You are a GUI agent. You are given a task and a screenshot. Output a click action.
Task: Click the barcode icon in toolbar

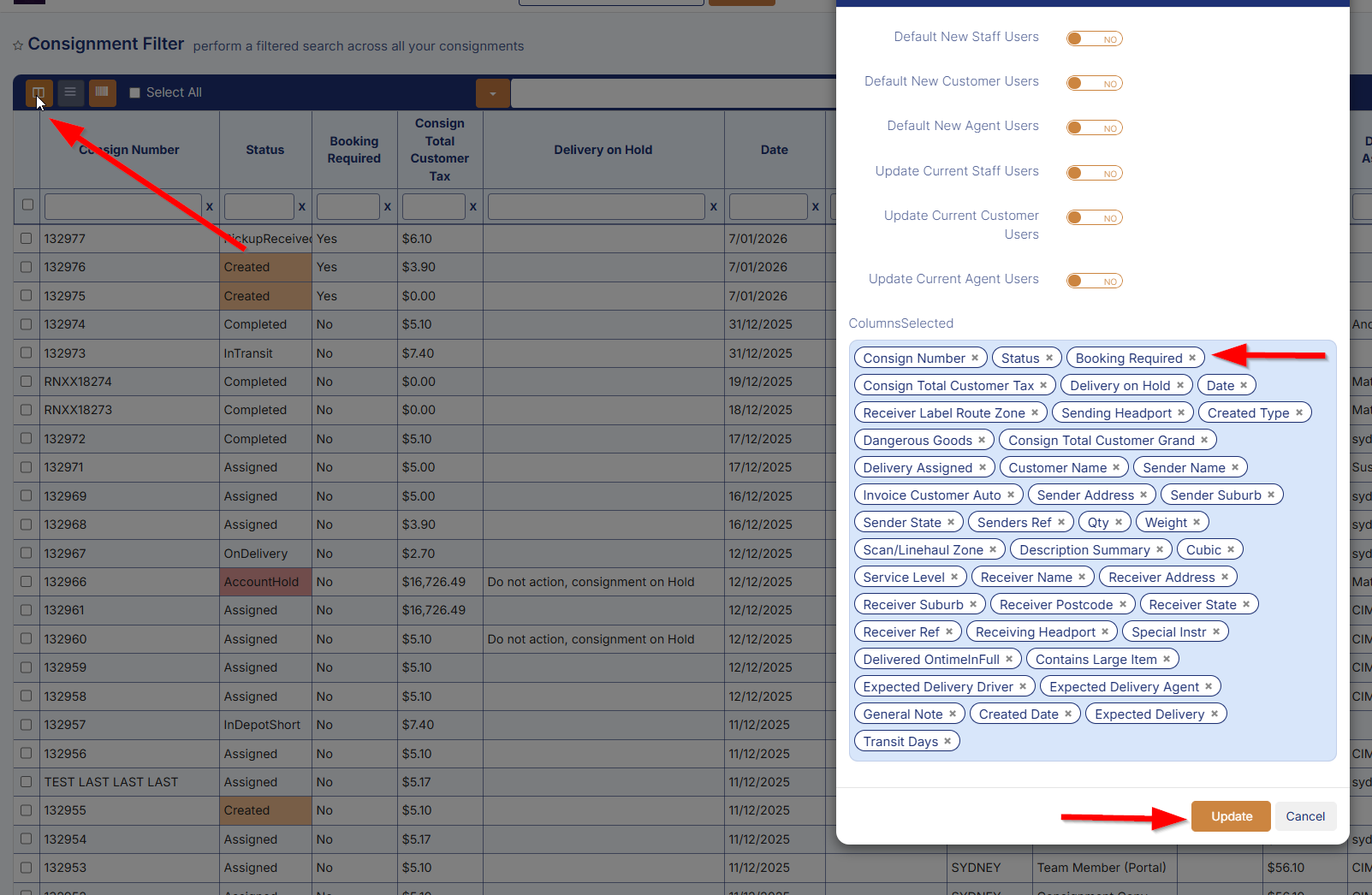103,92
